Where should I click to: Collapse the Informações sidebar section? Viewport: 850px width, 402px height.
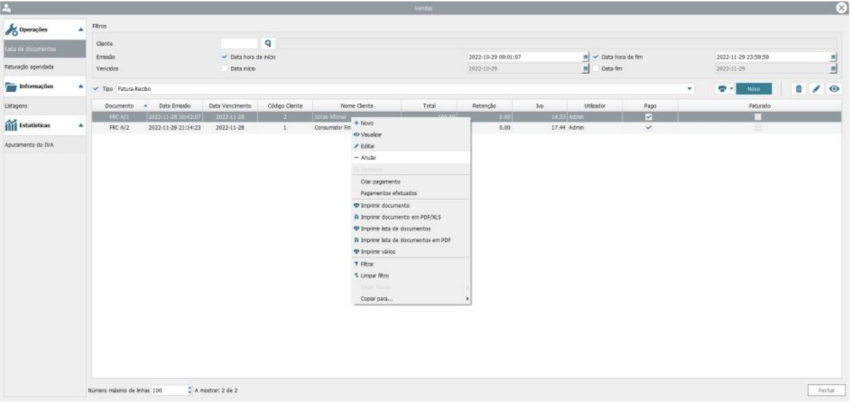(x=78, y=87)
